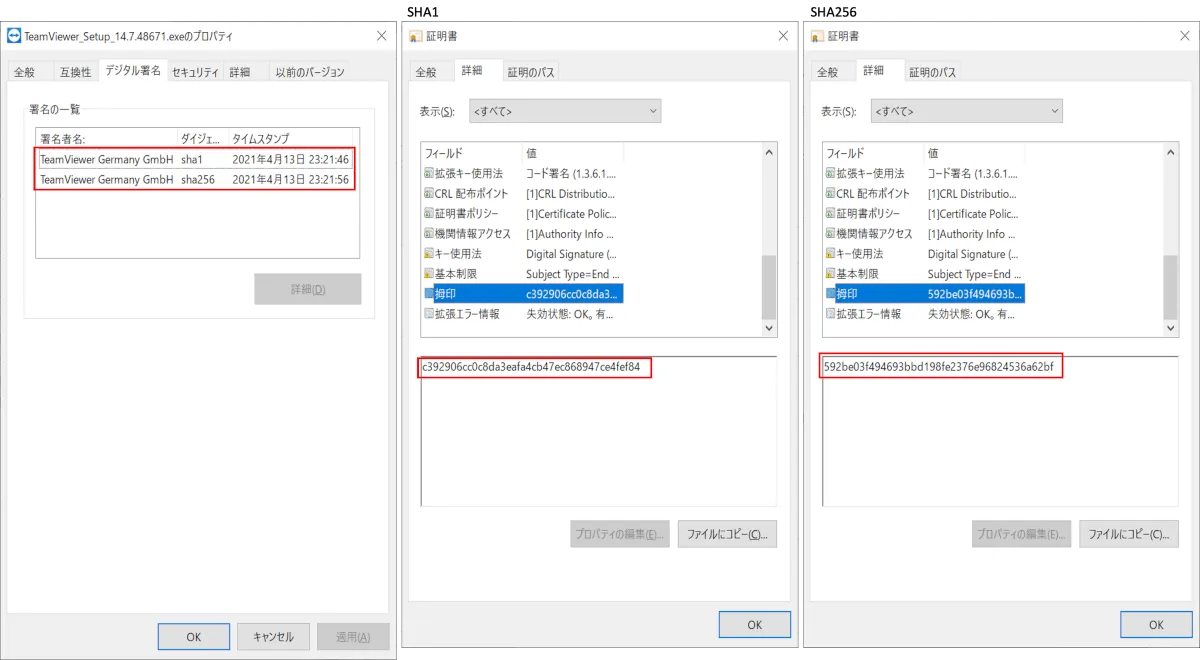Select 機関情報アクセス icon in SHA256 window
The height and width of the screenshot is (660, 1200).
831,234
